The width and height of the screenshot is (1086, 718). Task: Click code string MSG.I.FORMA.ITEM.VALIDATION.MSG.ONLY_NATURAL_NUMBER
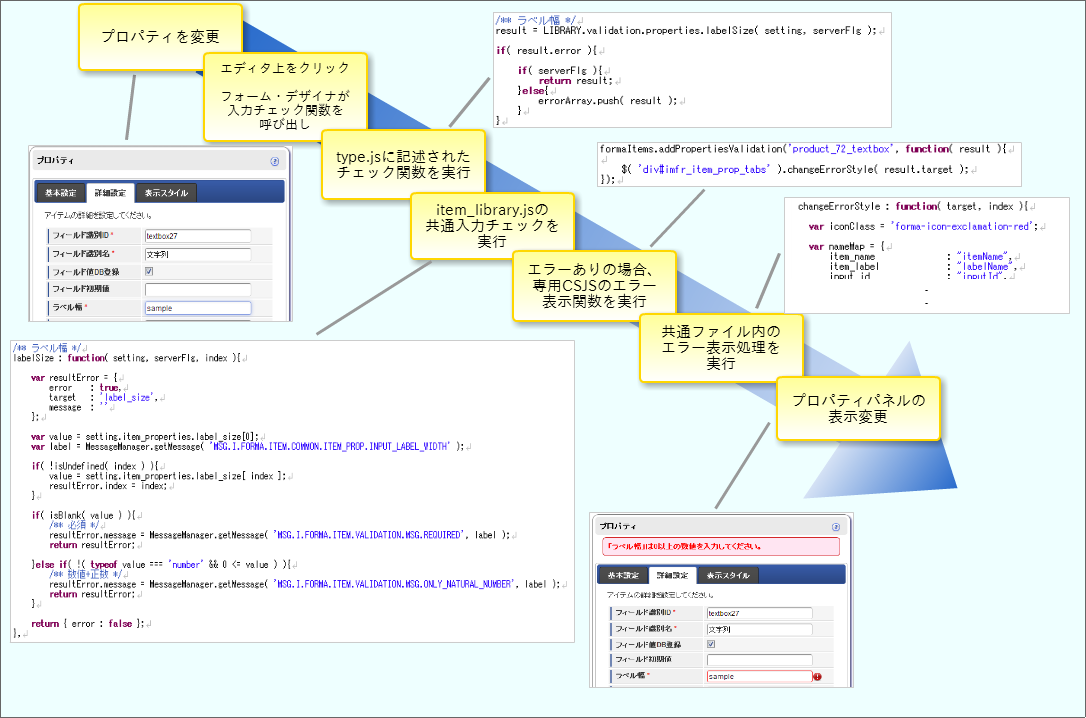[395, 584]
